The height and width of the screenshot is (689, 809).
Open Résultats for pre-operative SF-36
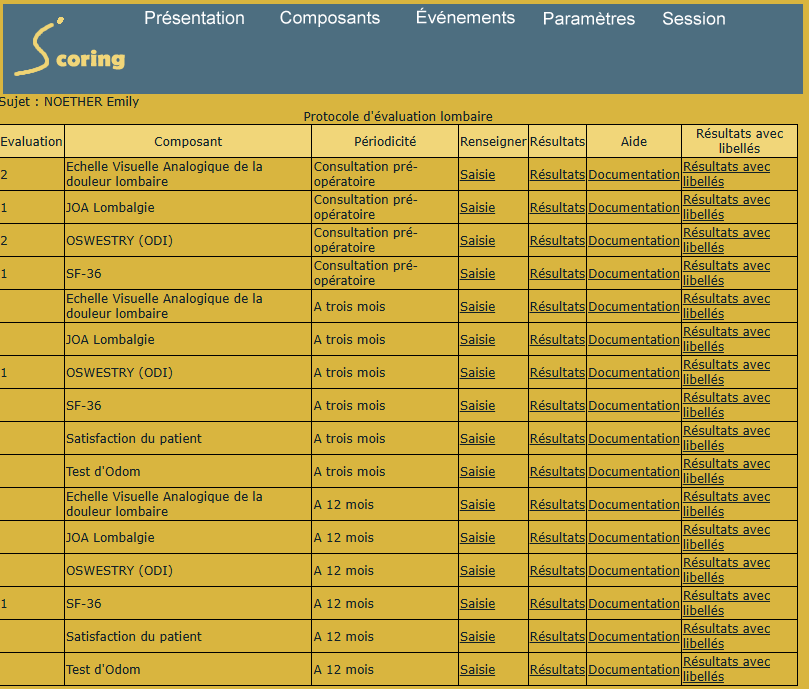click(557, 274)
